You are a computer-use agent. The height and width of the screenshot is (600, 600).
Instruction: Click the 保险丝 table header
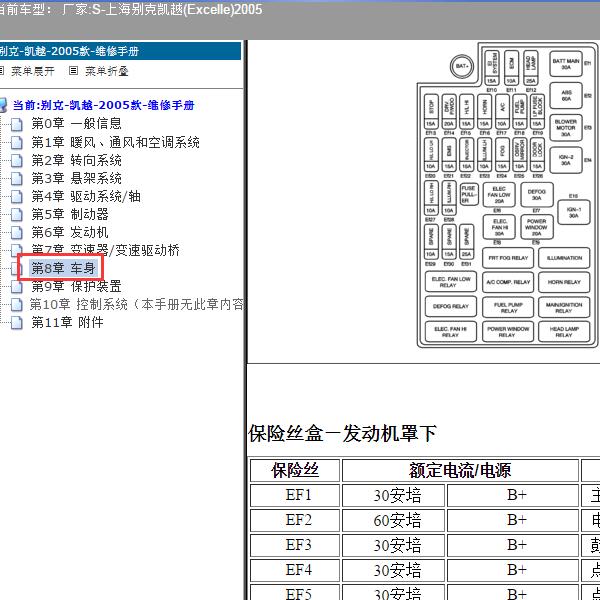(295, 470)
